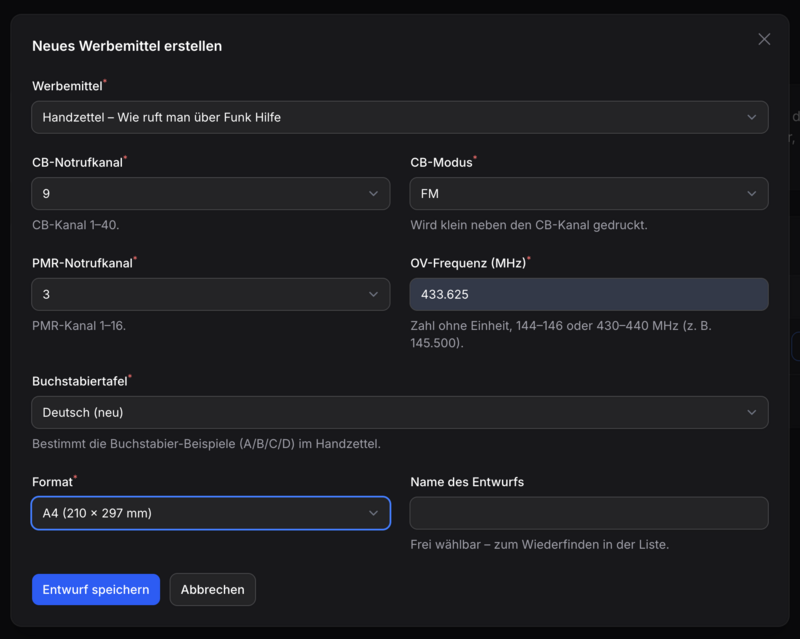Click the Name des Entwurfs input field

589,513
